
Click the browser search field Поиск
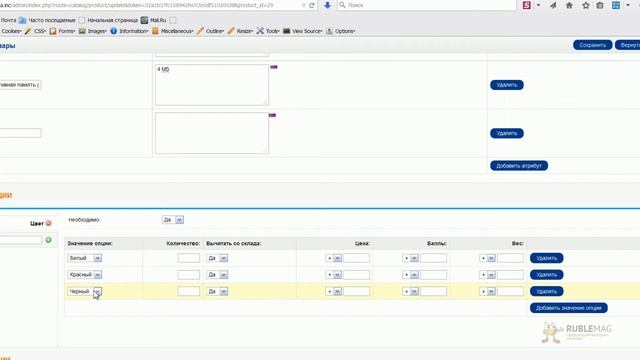tap(426, 5)
